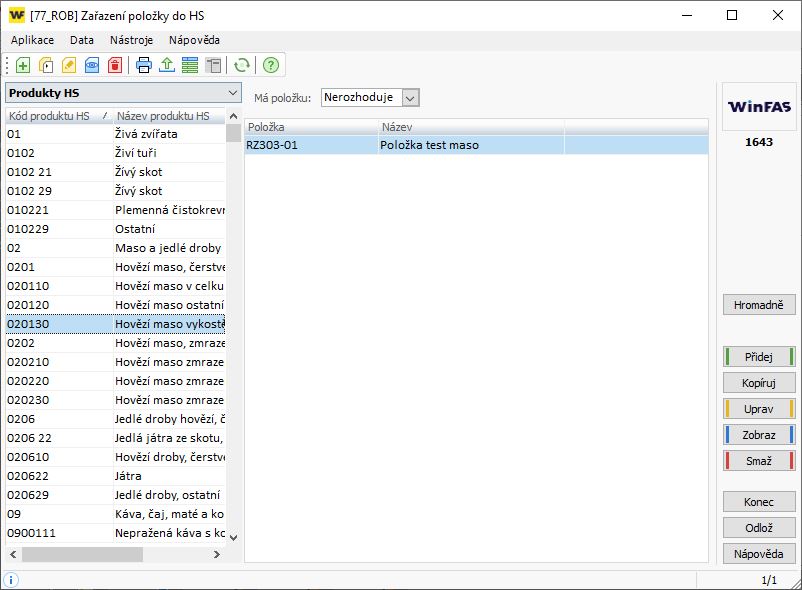Click the printer icon in toolbar
The height and width of the screenshot is (590, 802).
(x=144, y=65)
